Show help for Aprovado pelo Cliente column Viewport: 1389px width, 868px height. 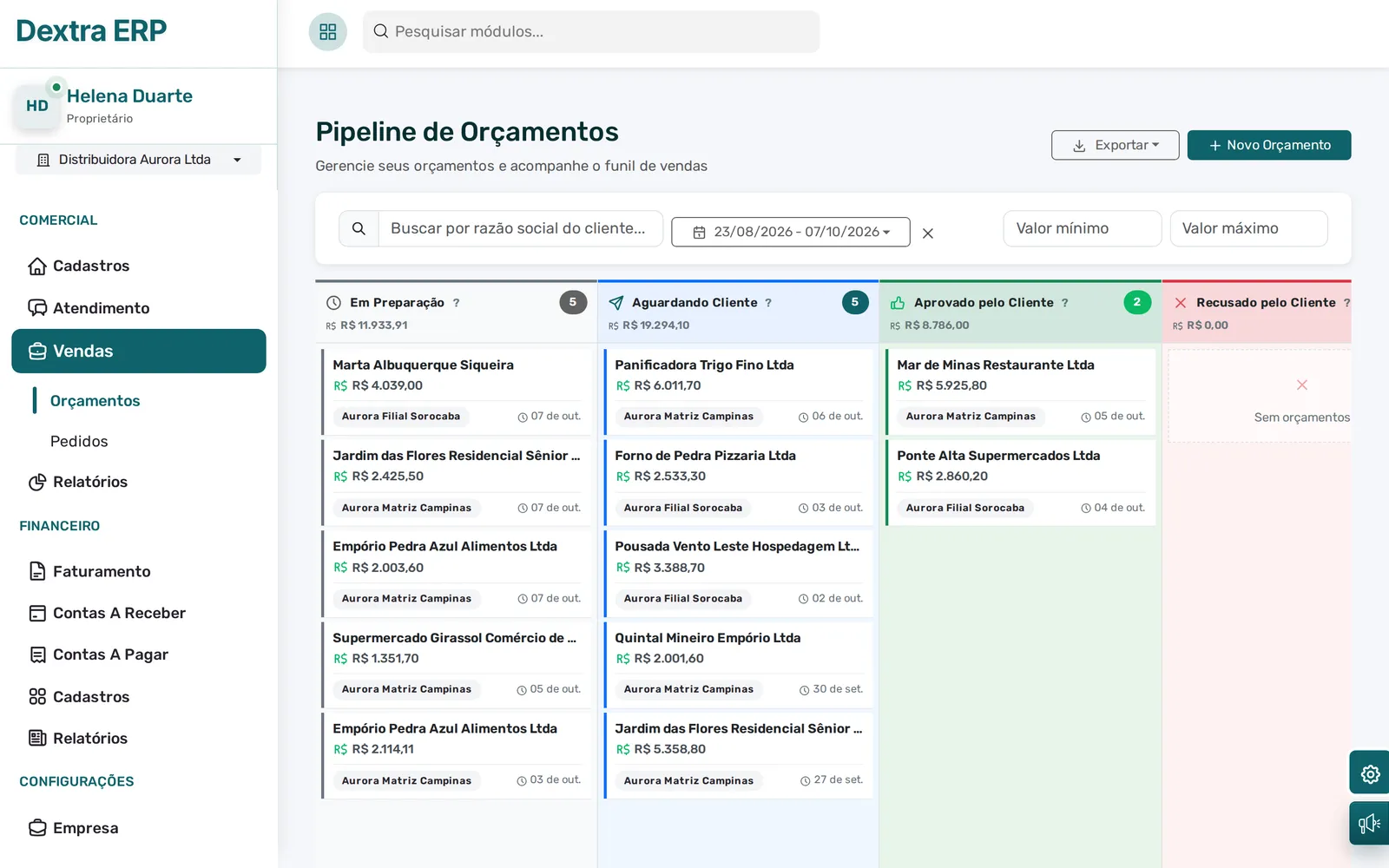point(1065,303)
